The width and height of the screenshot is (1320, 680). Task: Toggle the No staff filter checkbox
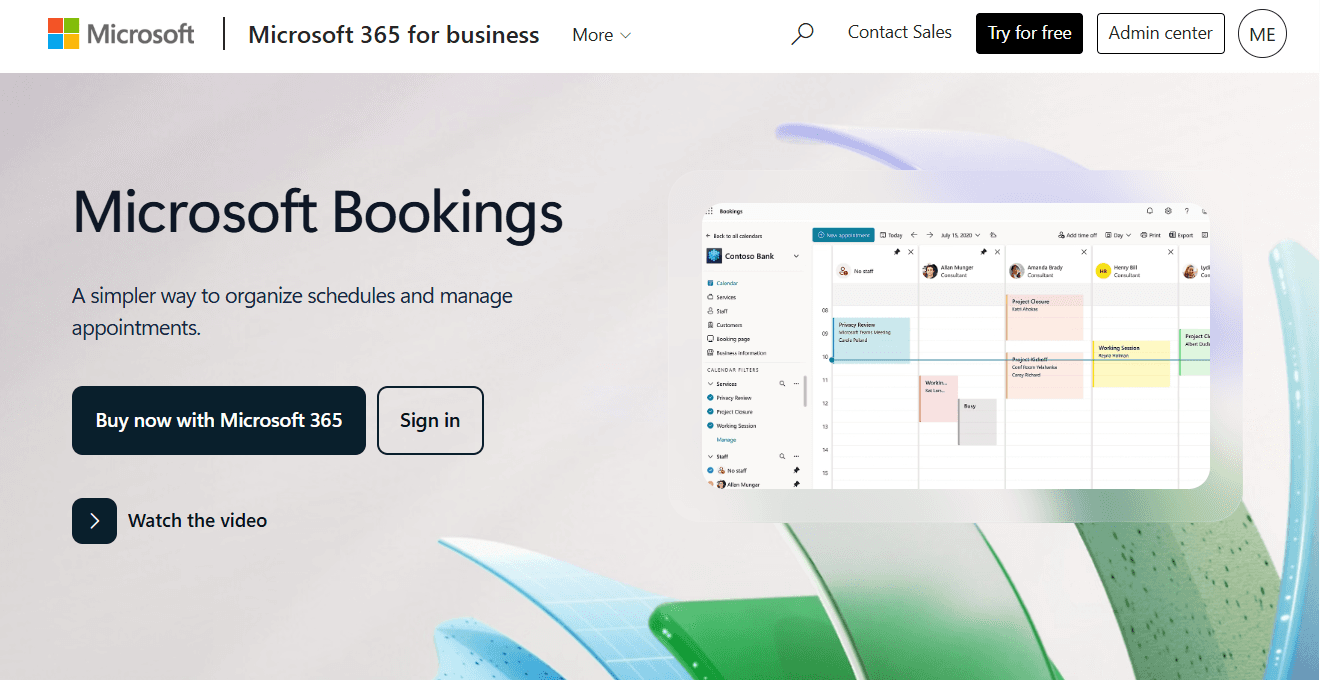click(710, 470)
